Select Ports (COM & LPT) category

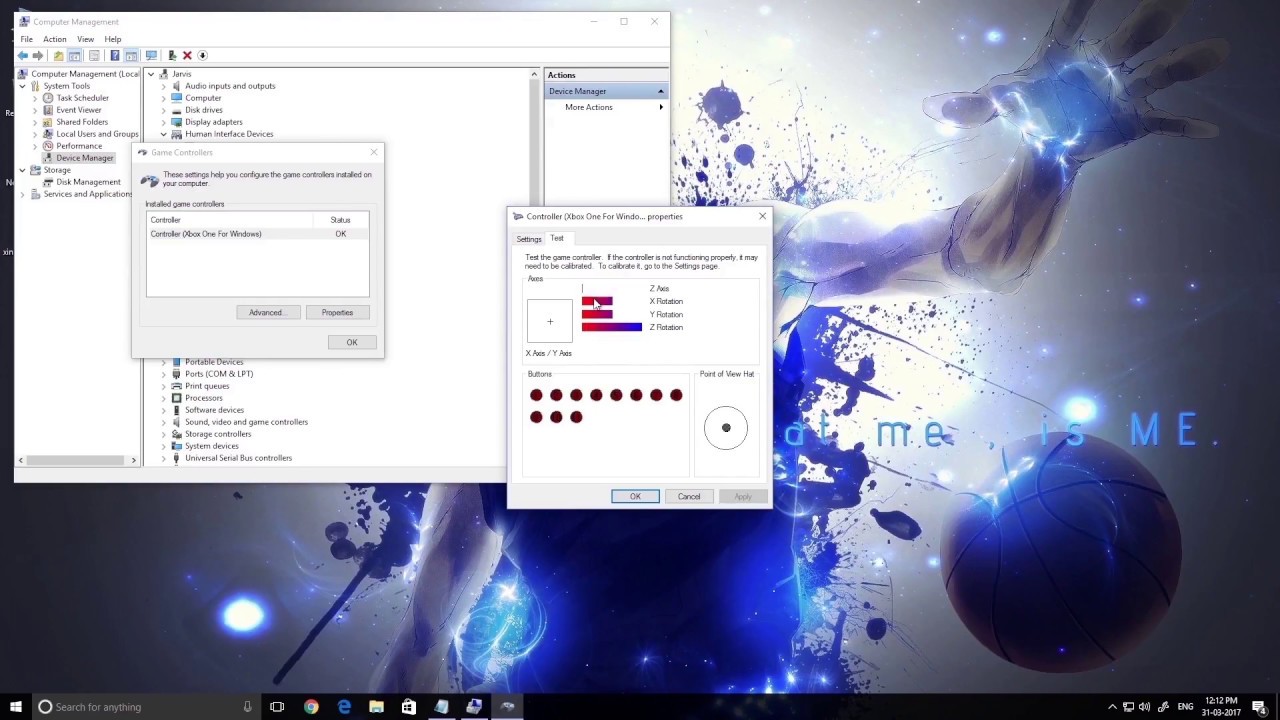click(219, 374)
